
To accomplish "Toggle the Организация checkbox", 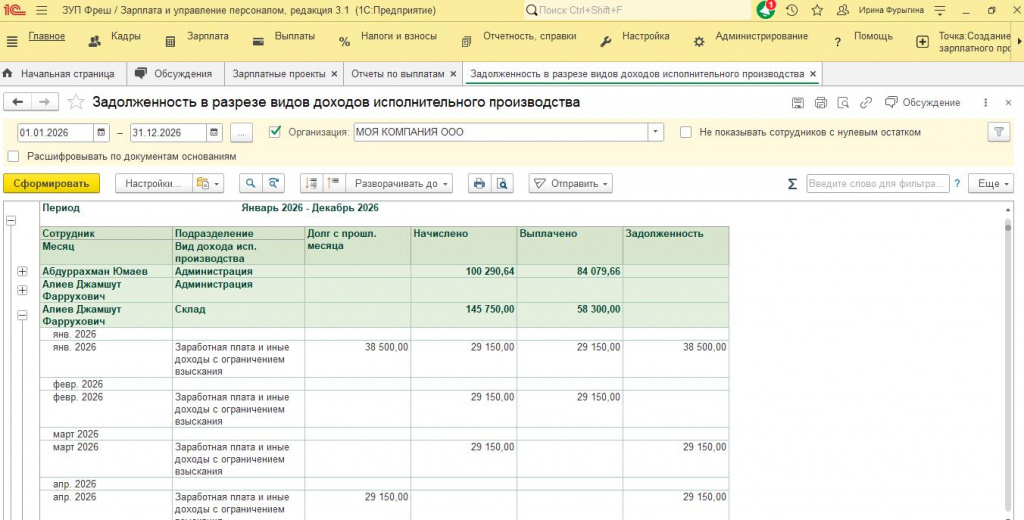I will 275,132.
